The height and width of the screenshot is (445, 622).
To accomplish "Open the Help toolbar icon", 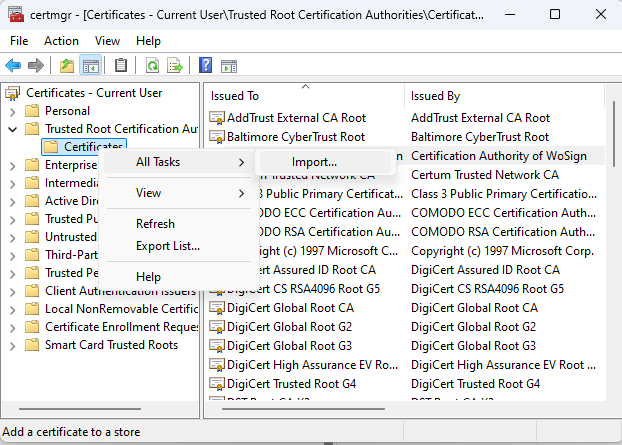I will point(205,66).
